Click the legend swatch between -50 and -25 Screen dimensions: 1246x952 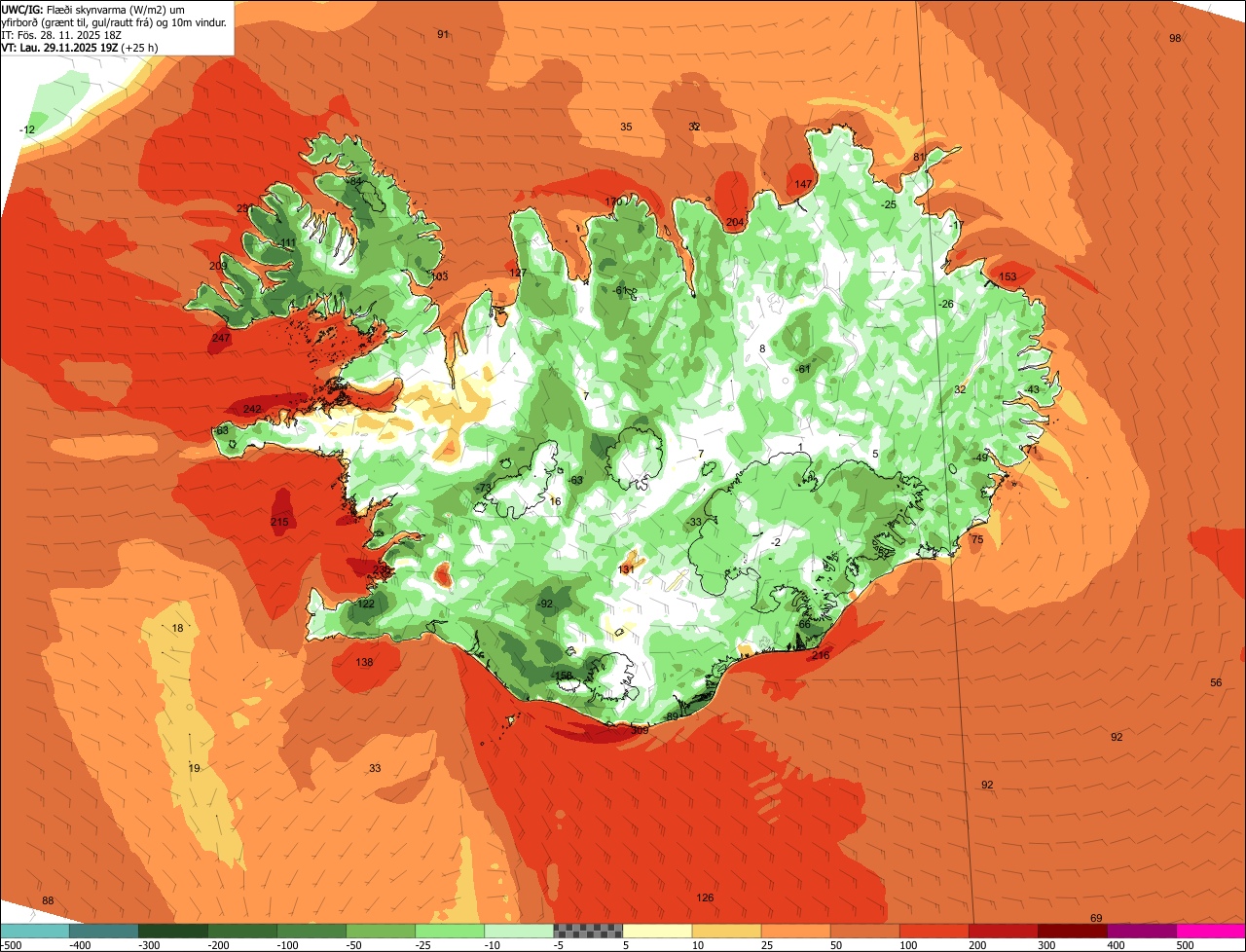point(381,931)
